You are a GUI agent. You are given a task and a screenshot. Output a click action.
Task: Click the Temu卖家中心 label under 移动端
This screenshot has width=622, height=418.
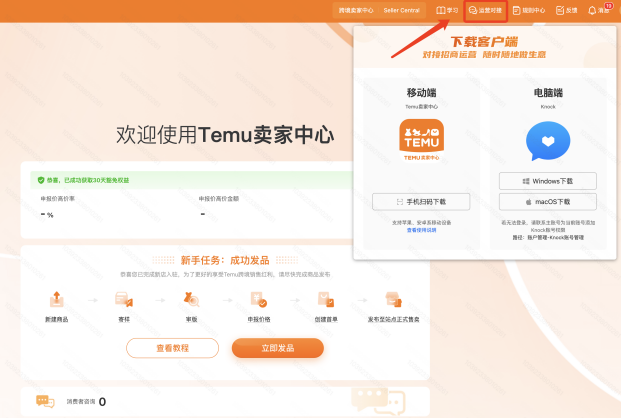[421, 107]
